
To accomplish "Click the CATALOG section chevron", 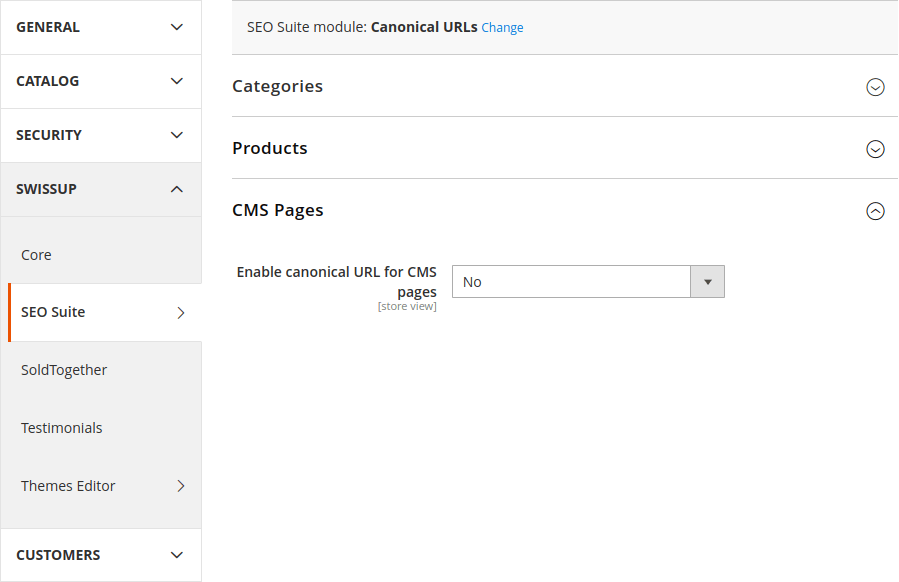I will tap(177, 81).
